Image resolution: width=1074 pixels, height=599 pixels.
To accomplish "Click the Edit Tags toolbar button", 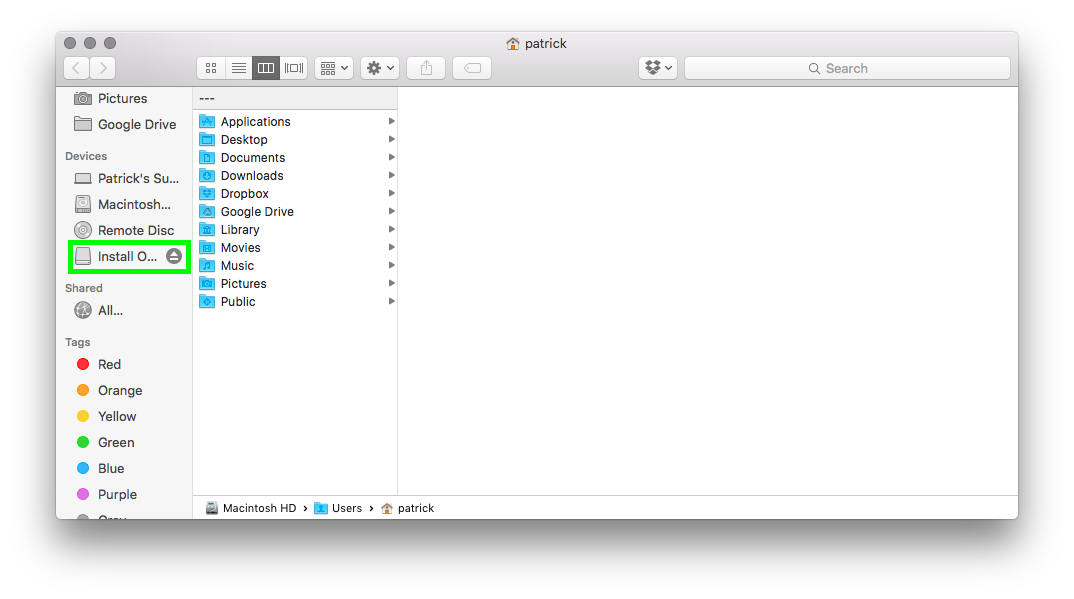I will (x=472, y=68).
